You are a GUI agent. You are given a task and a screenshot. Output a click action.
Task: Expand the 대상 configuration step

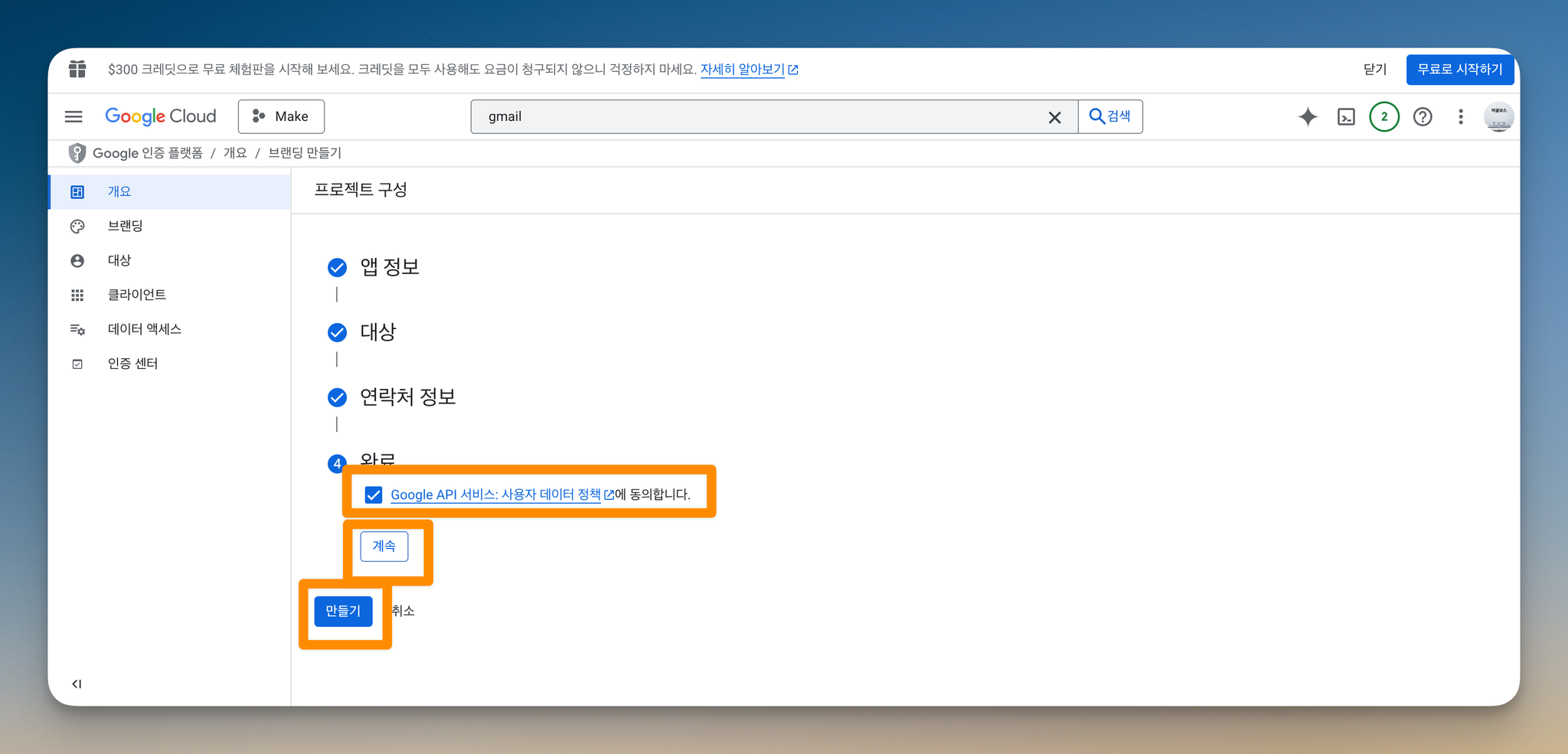(377, 332)
